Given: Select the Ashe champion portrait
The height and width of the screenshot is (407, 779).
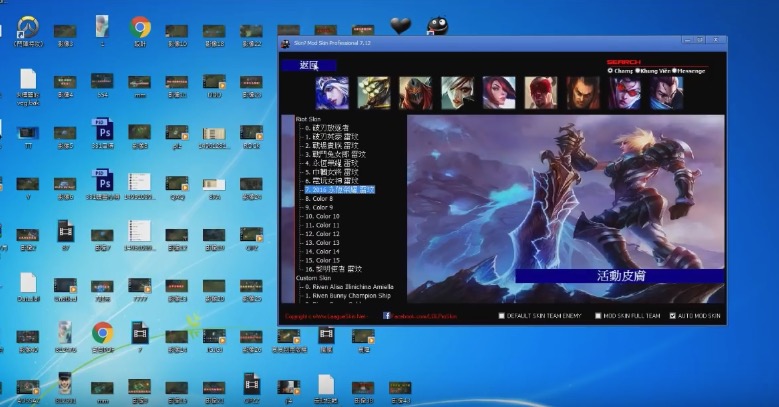Looking at the screenshot, I should coord(332,93).
